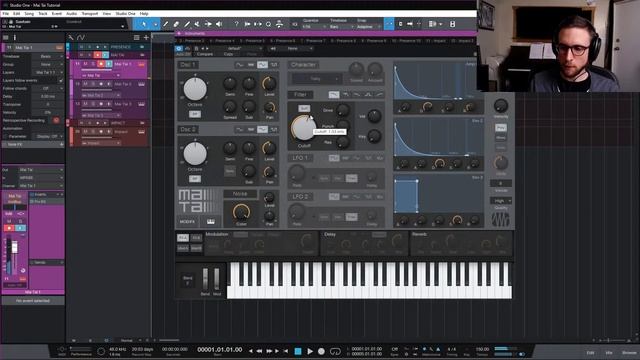Image resolution: width=640 pixels, height=360 pixels.
Task: Select the Listen speaker tool
Action: pyautogui.click(x=219, y=24)
